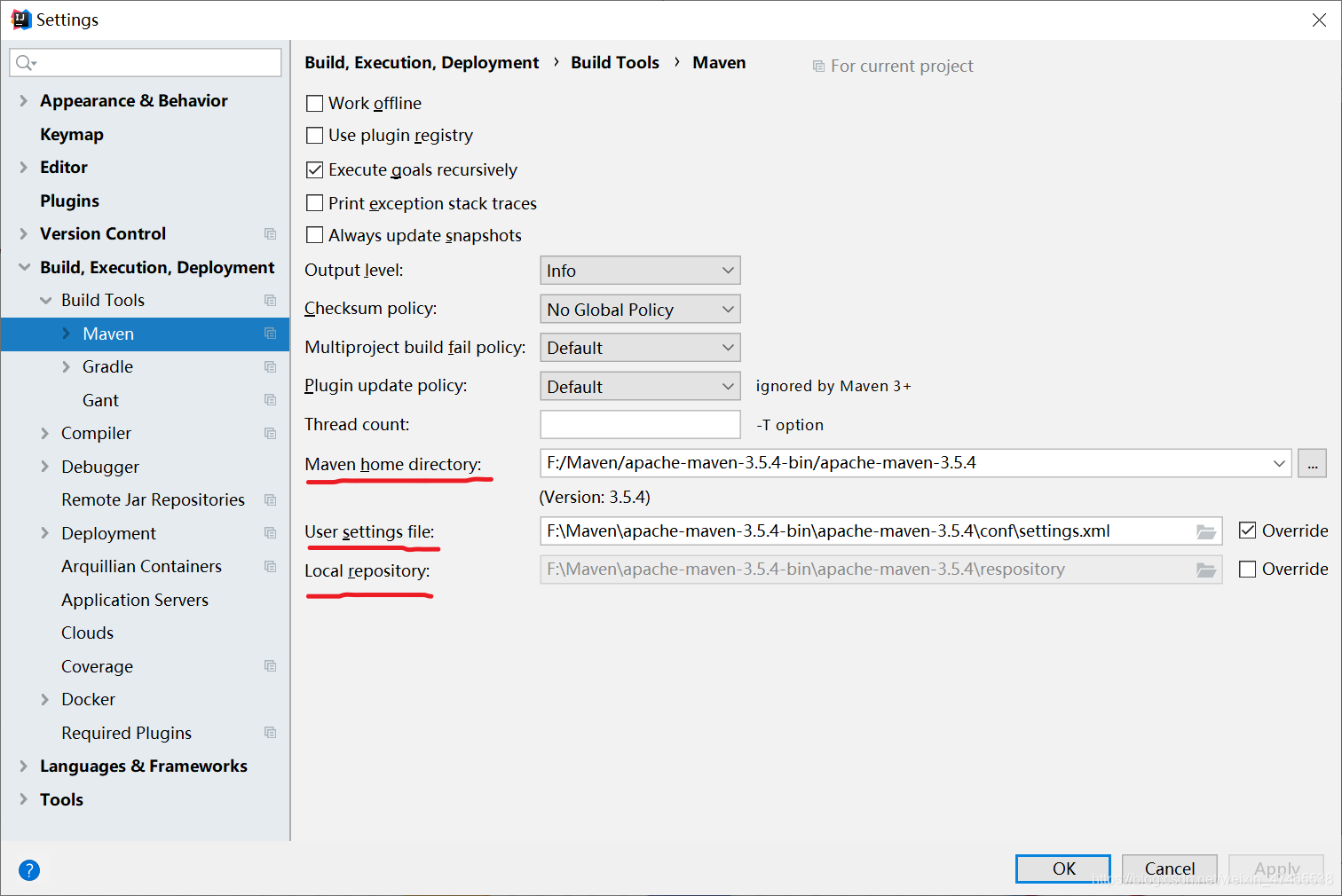Check Override for Local repository
Screen dimensions: 1342x896
coord(1247,570)
